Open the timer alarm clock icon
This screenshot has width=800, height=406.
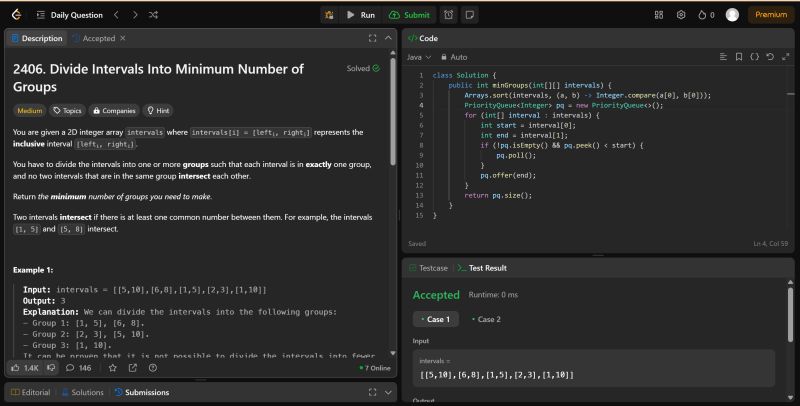click(x=448, y=15)
